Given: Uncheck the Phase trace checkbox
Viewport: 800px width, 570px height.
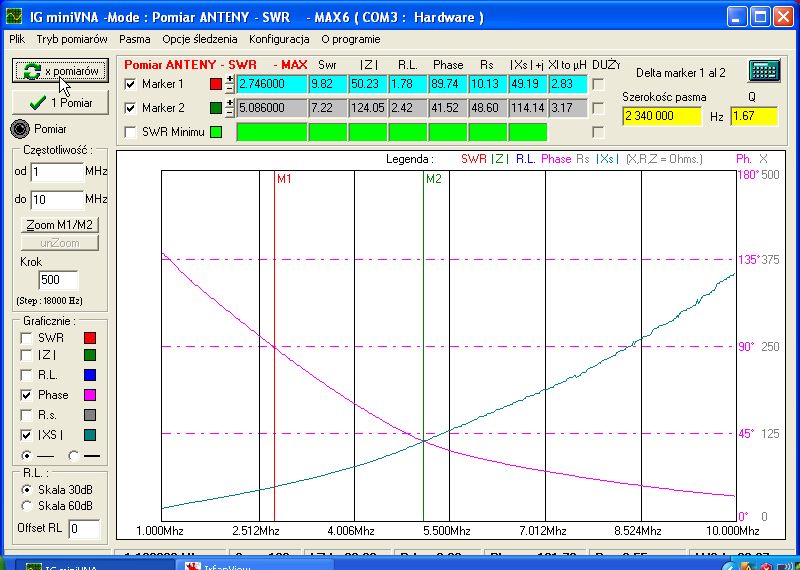Looking at the screenshot, I should pyautogui.click(x=28, y=396).
